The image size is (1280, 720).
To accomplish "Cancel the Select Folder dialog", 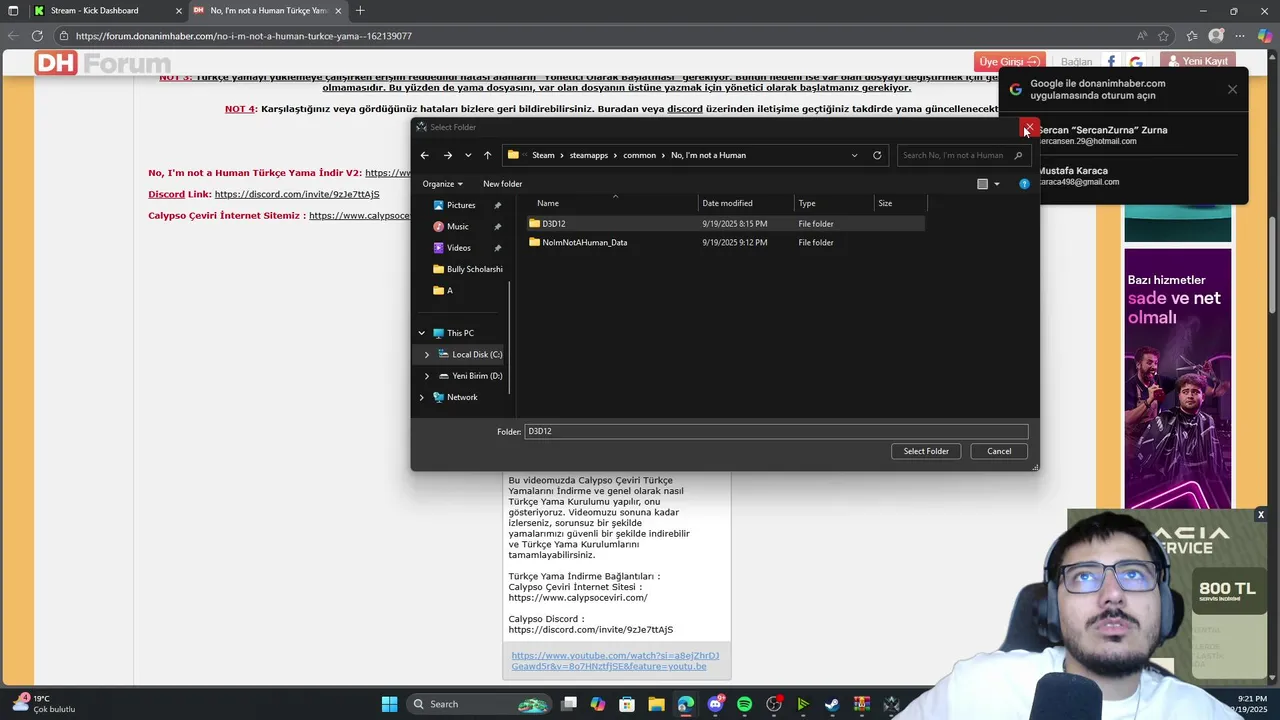I will (999, 451).
